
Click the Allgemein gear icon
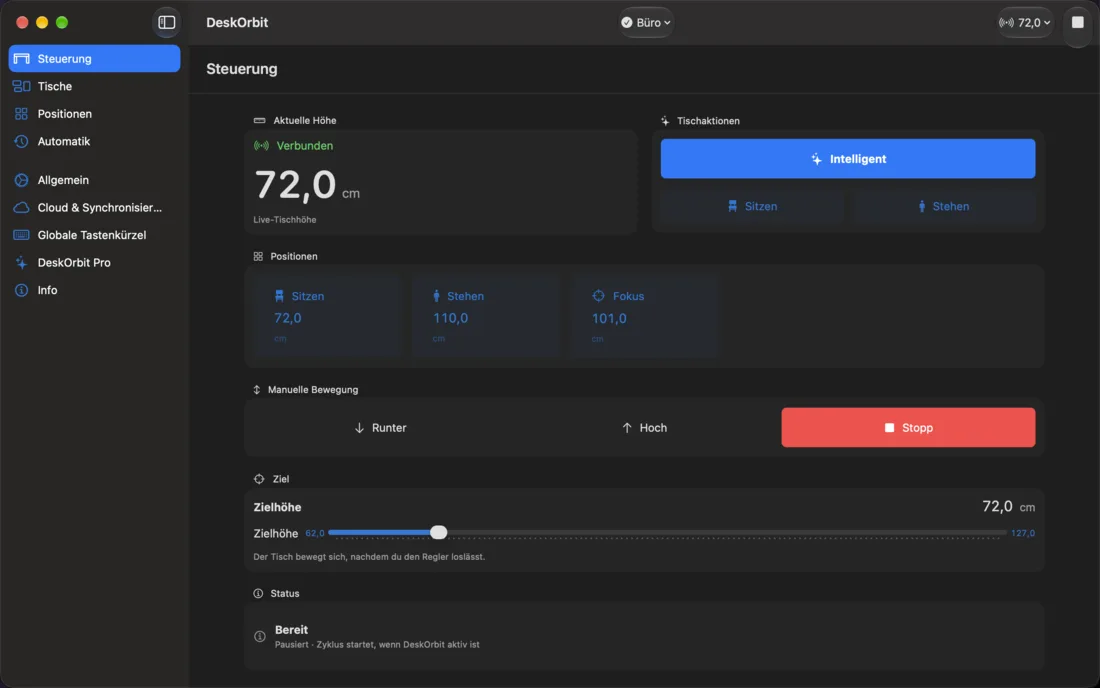(x=22, y=180)
